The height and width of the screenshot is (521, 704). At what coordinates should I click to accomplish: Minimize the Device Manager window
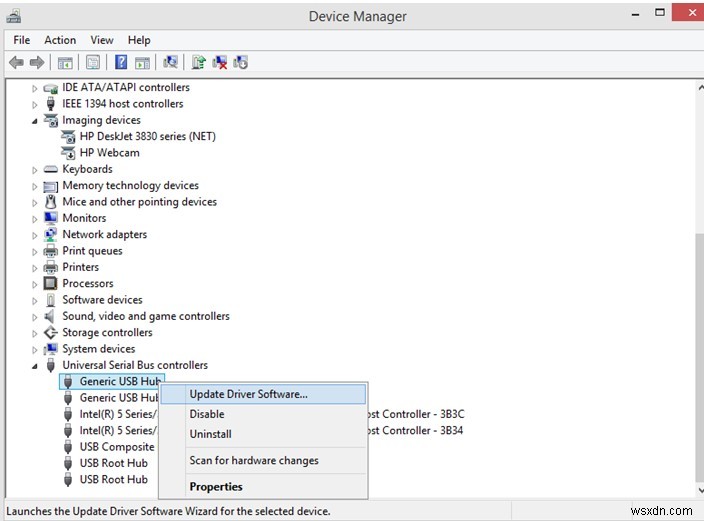[x=635, y=14]
